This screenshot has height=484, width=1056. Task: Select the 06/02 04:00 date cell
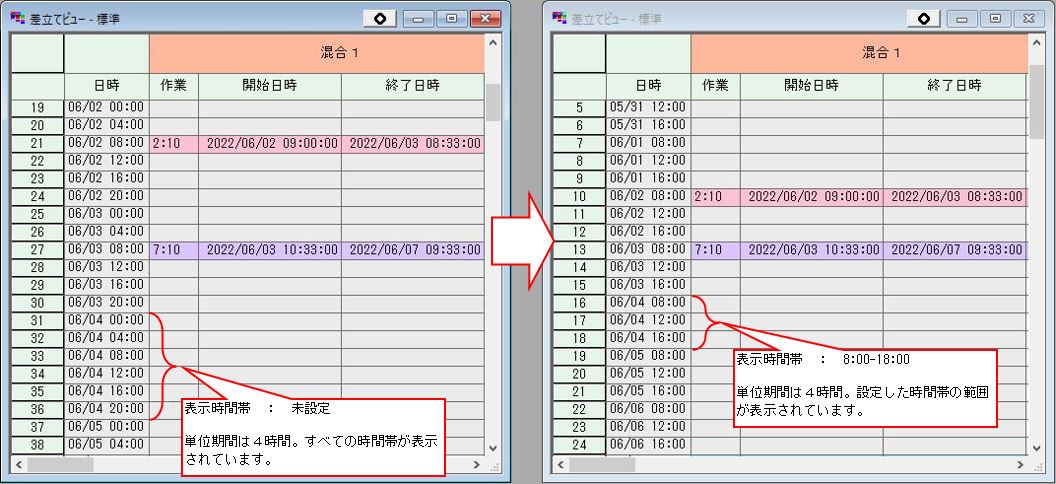pyautogui.click(x=106, y=125)
